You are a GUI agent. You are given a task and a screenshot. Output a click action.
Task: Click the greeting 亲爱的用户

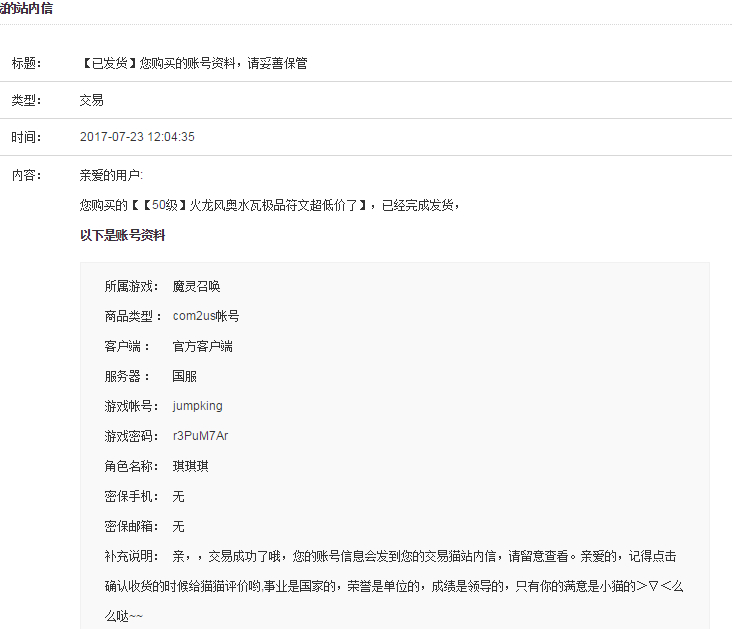click(111, 175)
